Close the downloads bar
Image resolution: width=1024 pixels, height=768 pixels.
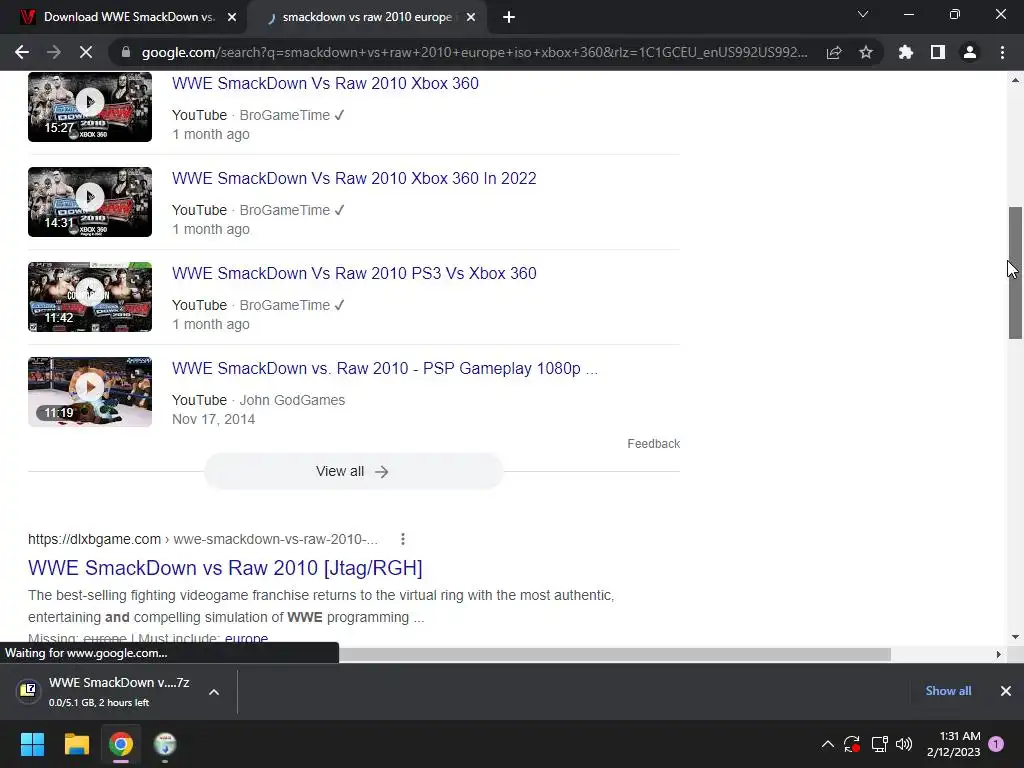coord(1006,691)
